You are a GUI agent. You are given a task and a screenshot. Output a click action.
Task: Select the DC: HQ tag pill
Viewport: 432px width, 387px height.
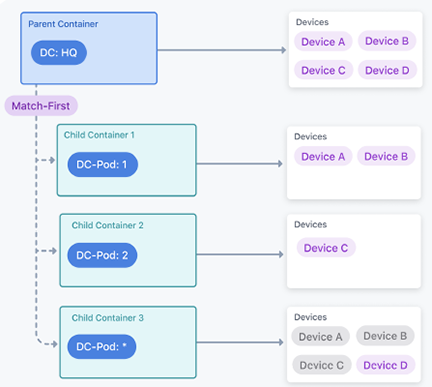tap(59, 53)
